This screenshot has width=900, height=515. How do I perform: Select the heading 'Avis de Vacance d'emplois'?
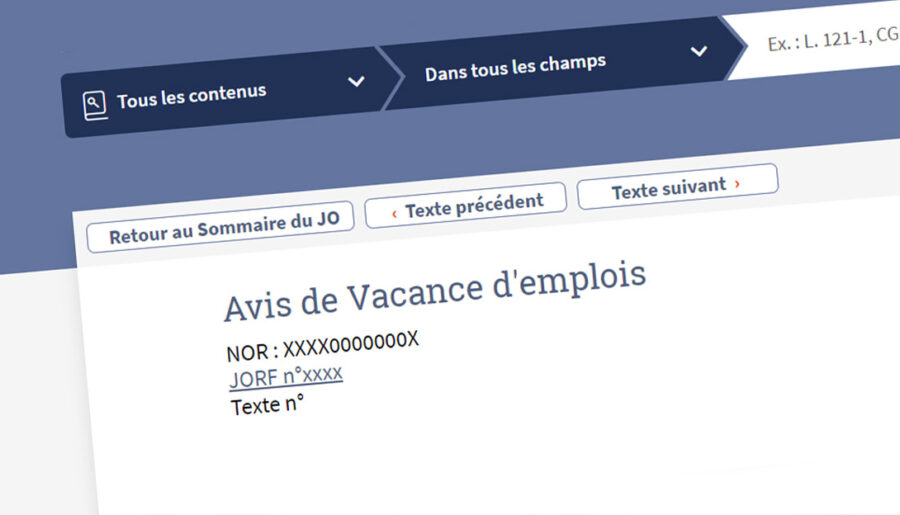point(435,292)
